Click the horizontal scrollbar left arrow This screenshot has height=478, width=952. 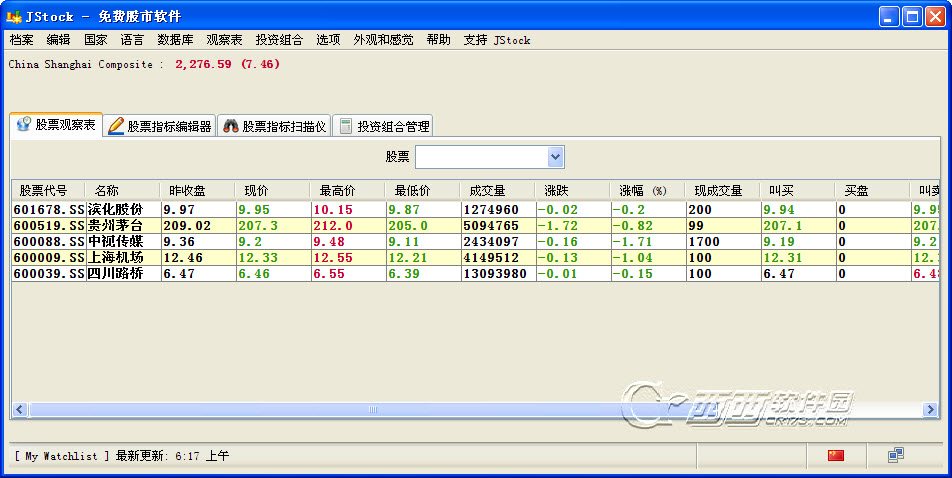19,409
